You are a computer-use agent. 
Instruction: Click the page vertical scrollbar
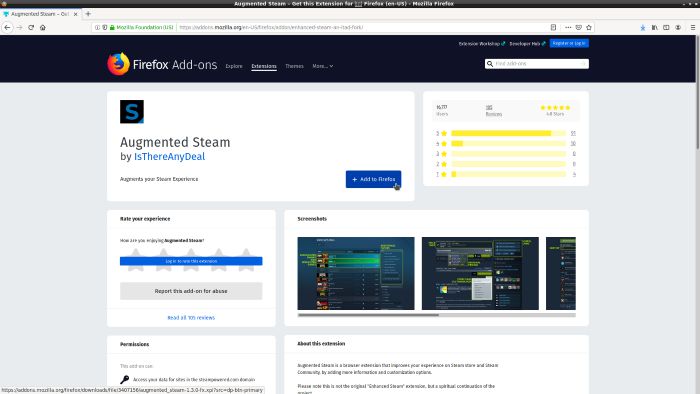click(697, 94)
